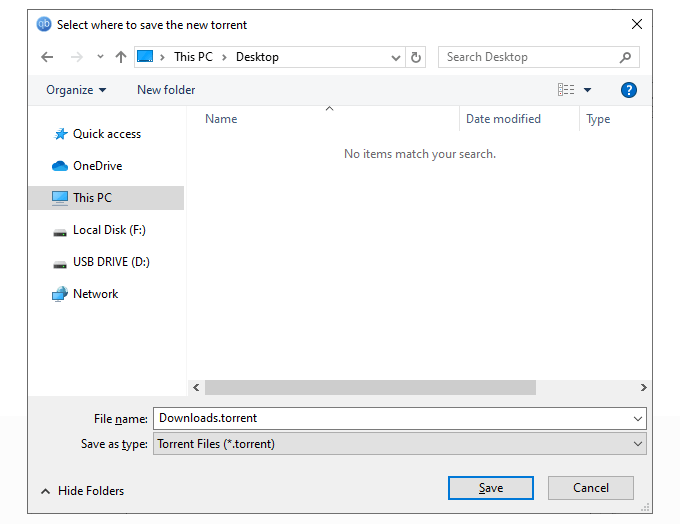Click the Back navigation arrow
This screenshot has height=524, width=680.
(x=47, y=57)
